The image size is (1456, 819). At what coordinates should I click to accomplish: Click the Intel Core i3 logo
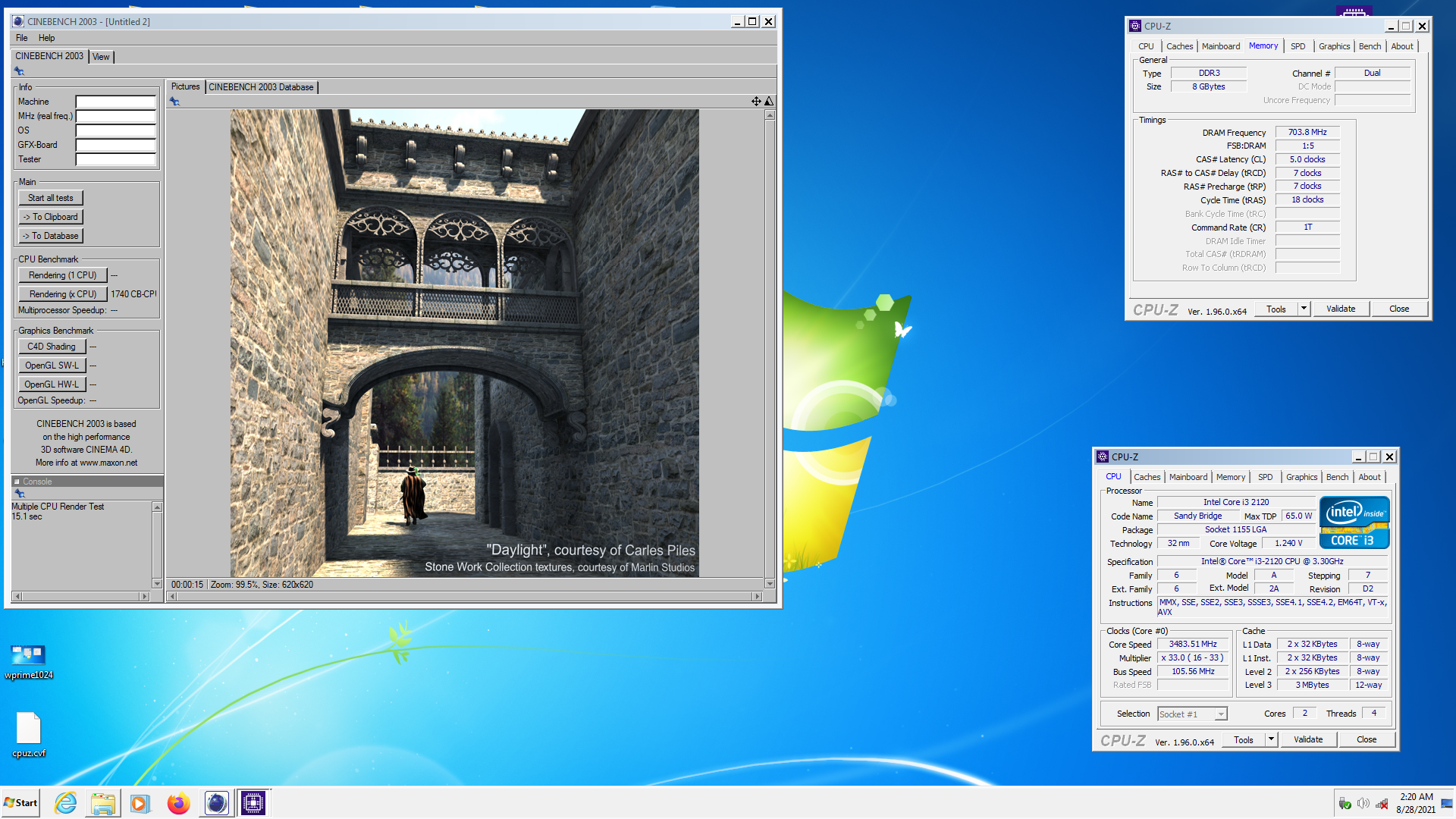(1354, 522)
